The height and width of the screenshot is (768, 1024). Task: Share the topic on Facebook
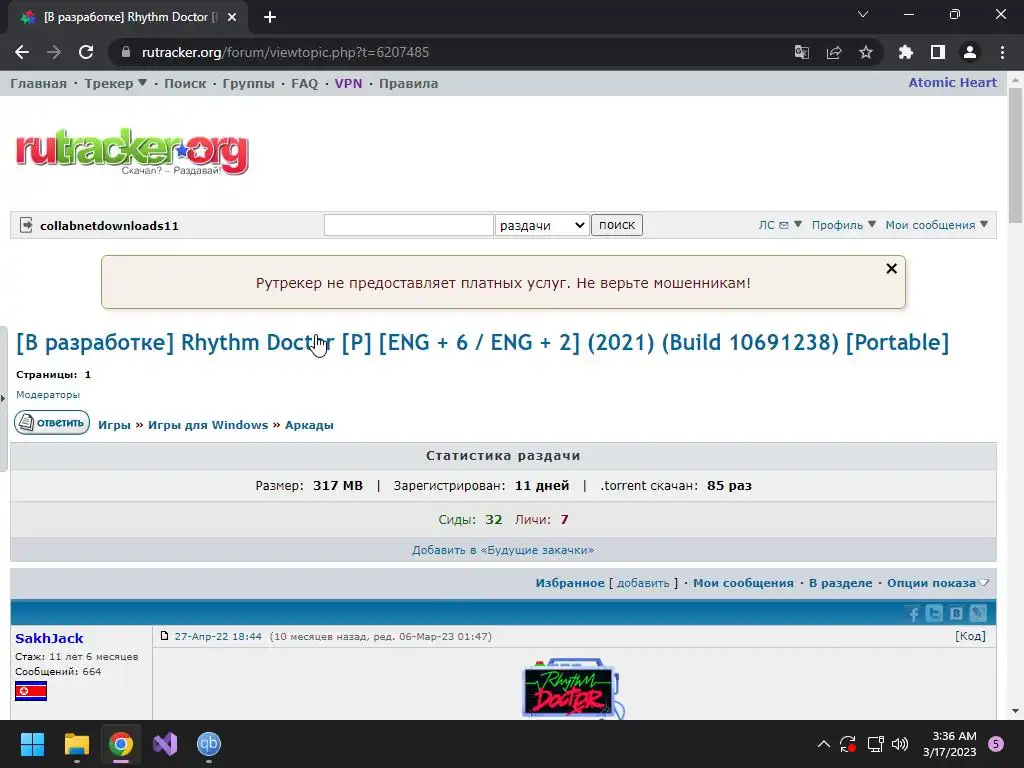pyautogui.click(x=914, y=613)
